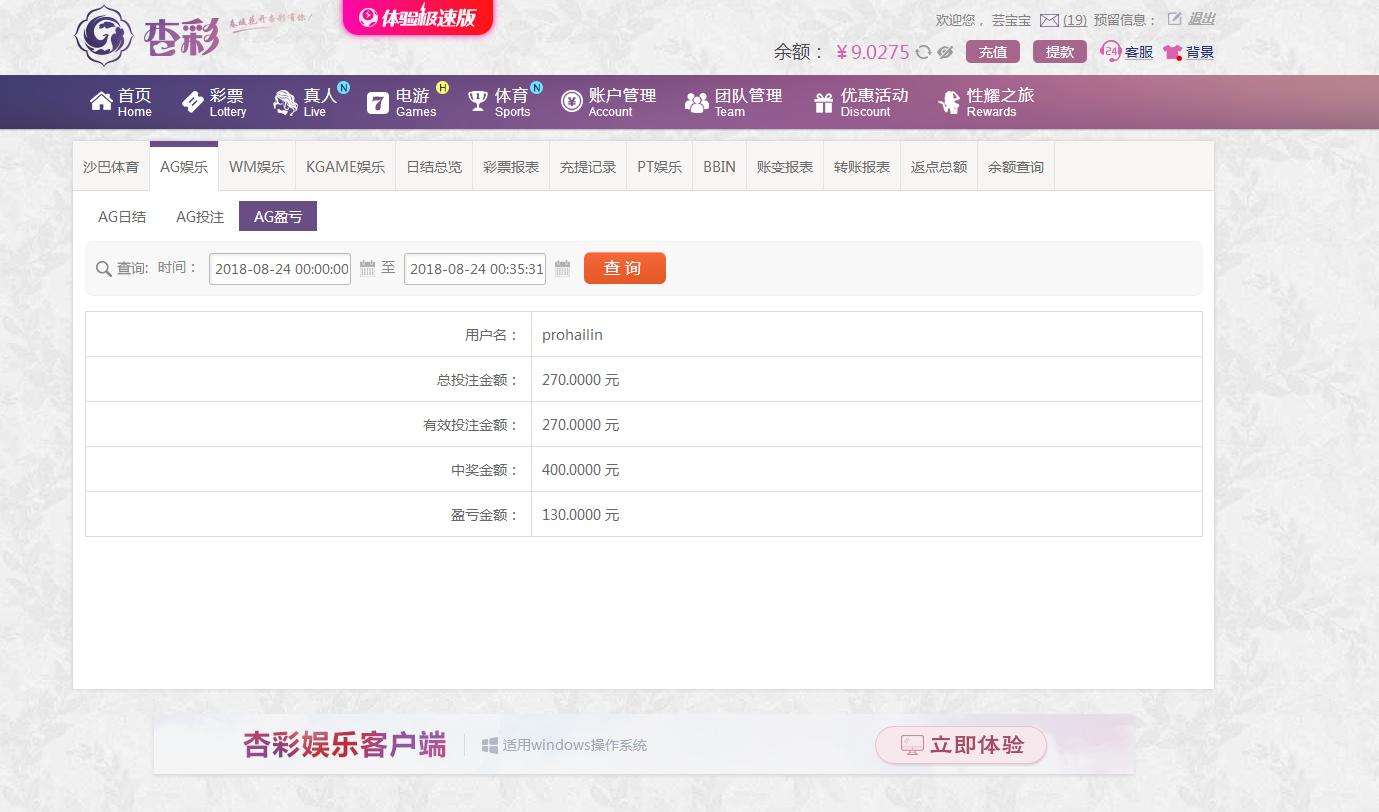Switch to the AG投注 tab
Viewport: 1379px width, 812px height.
click(x=198, y=216)
